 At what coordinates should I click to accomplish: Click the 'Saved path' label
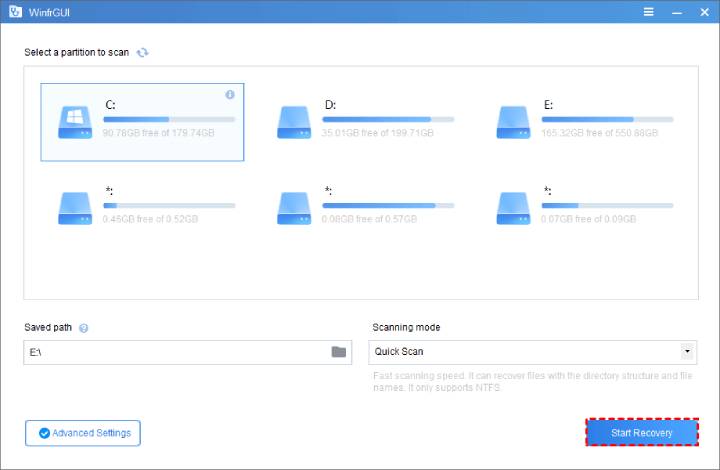(48, 327)
